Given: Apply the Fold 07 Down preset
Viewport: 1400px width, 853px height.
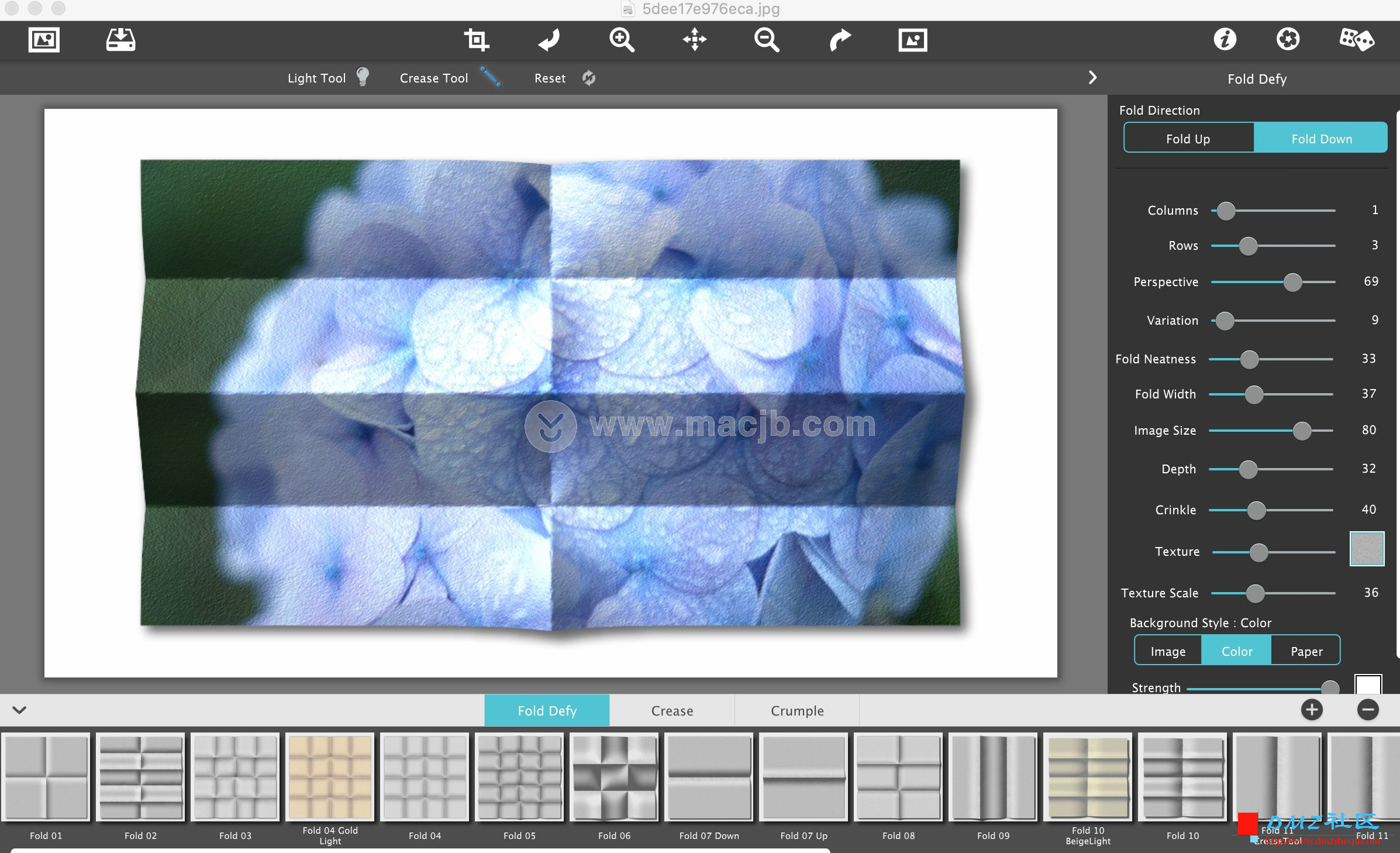Looking at the screenshot, I should (709, 777).
